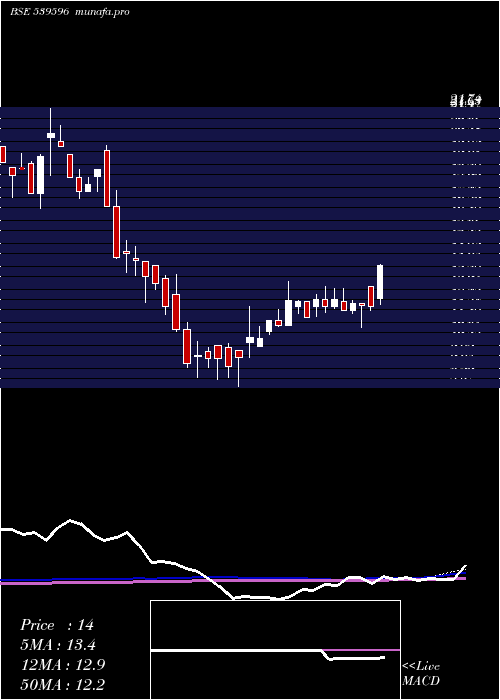Click the overlapping price labels atop the price axis

click(466, 100)
